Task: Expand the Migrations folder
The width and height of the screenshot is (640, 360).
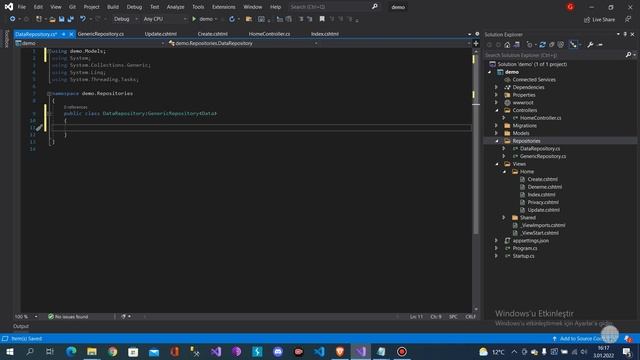Action: (496, 126)
